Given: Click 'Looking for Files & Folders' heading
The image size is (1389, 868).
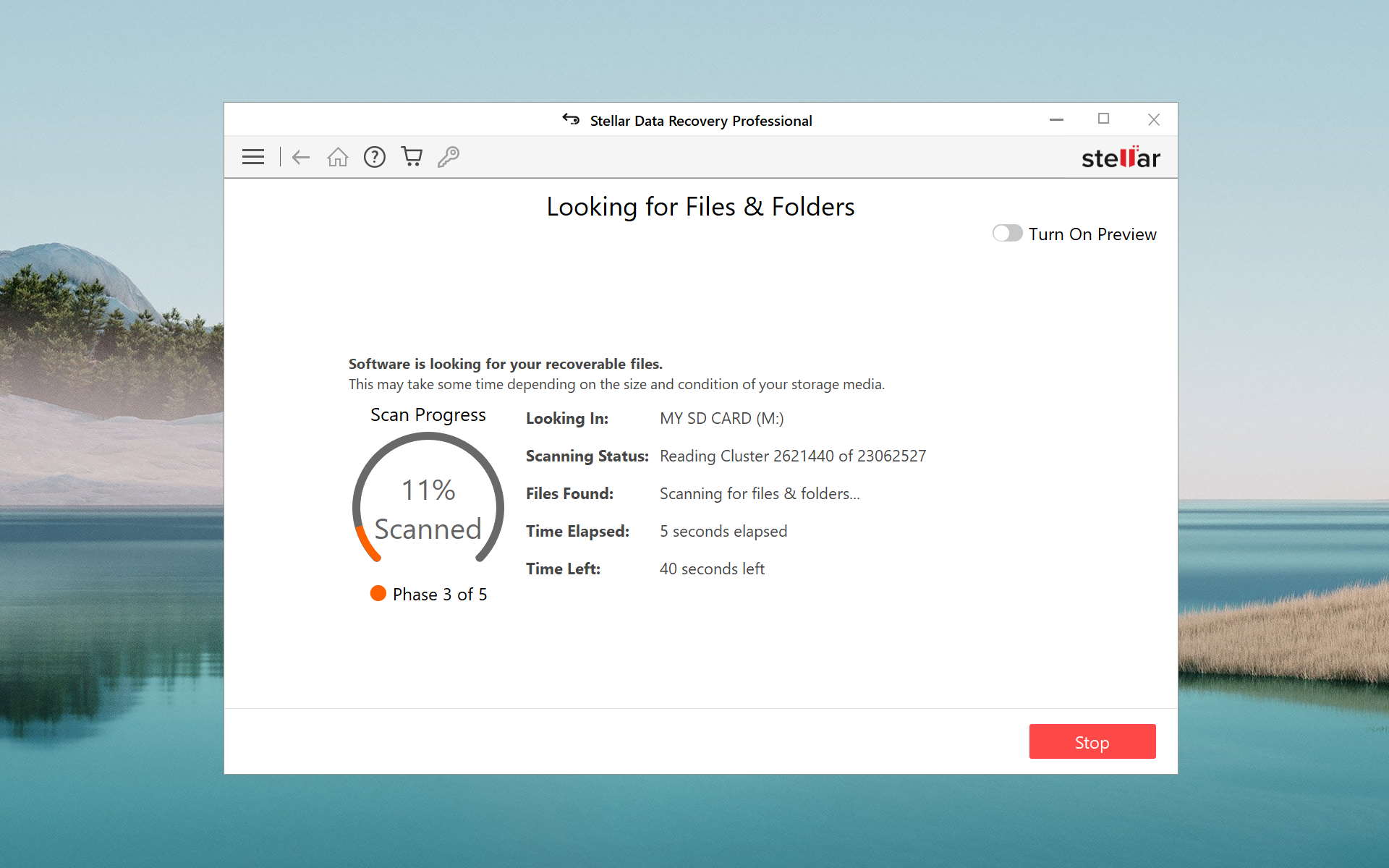Looking at the screenshot, I should pyautogui.click(x=700, y=207).
